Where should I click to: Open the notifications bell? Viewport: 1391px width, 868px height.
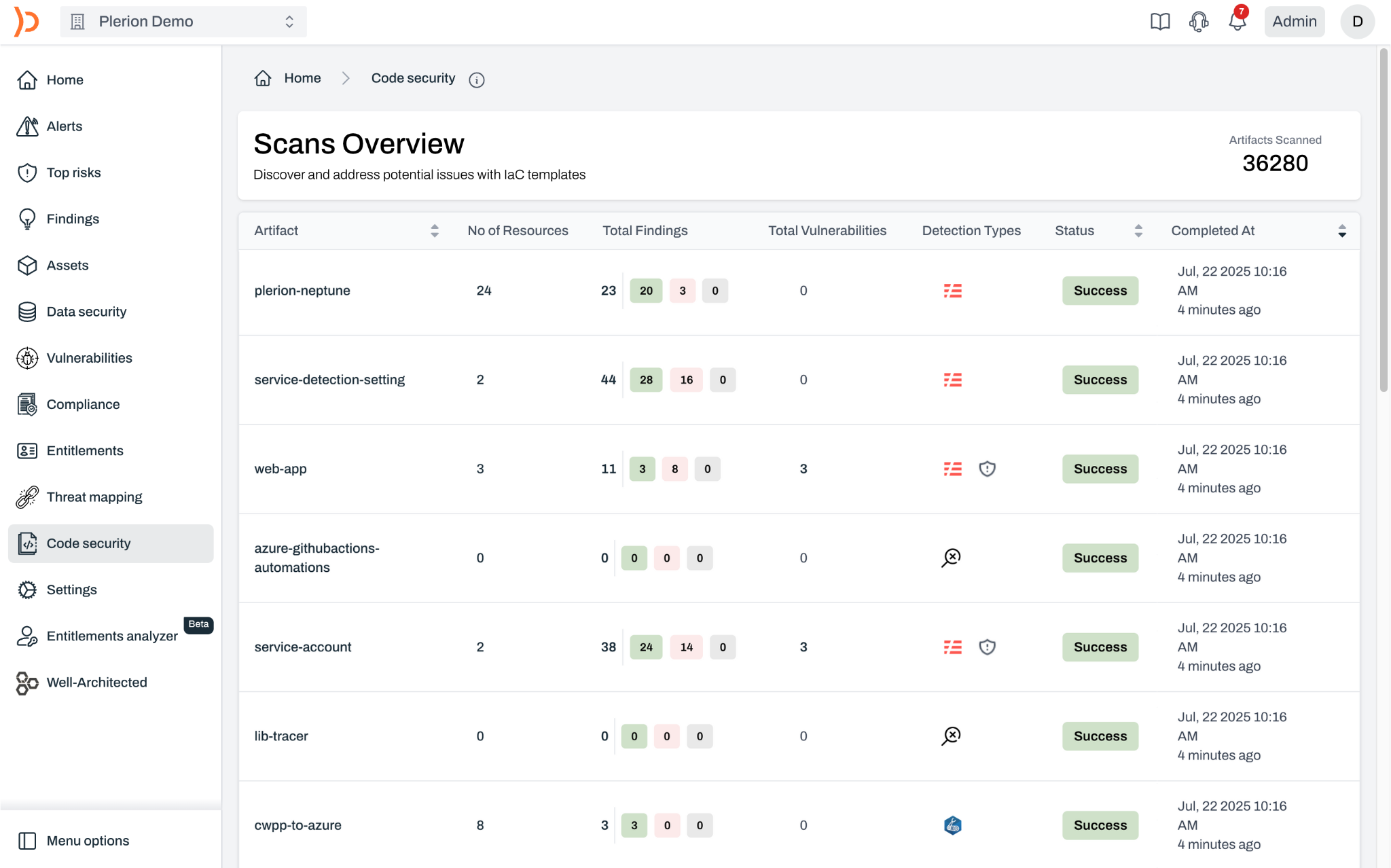pyautogui.click(x=1238, y=22)
